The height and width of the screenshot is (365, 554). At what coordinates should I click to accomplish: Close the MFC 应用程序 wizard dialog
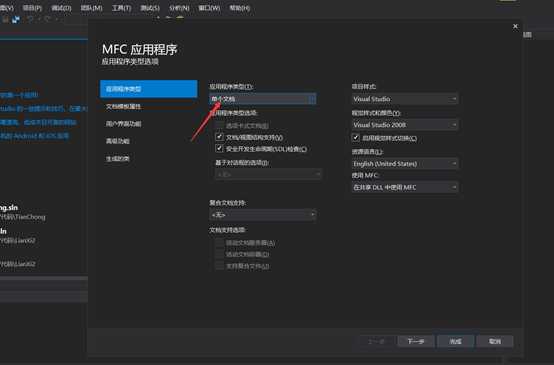(515, 26)
